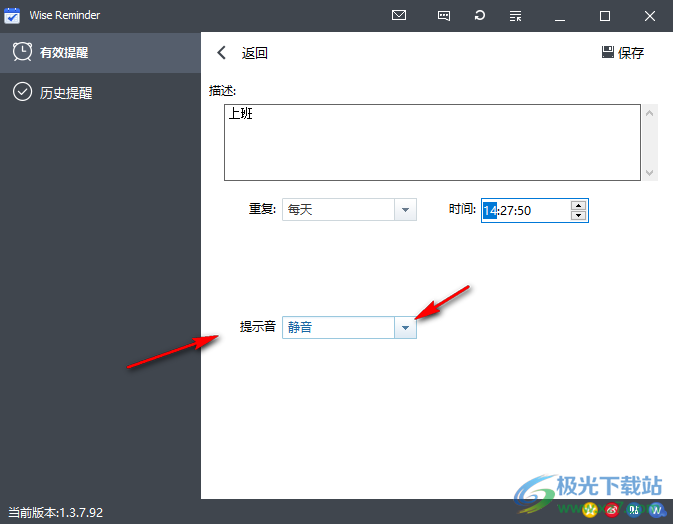
Task: Click the back chevron arrow
Action: click(x=221, y=53)
